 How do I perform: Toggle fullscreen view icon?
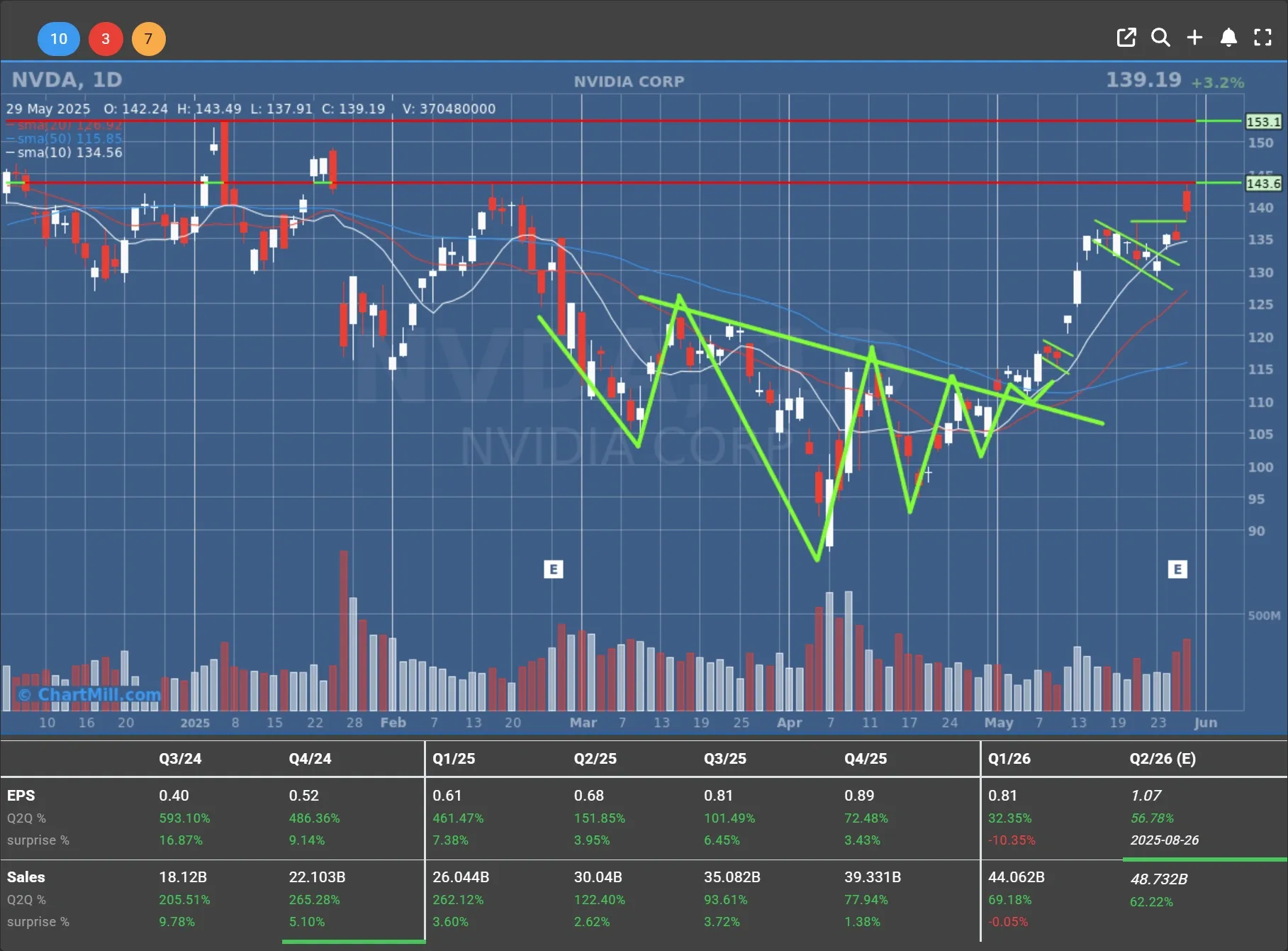1262,38
